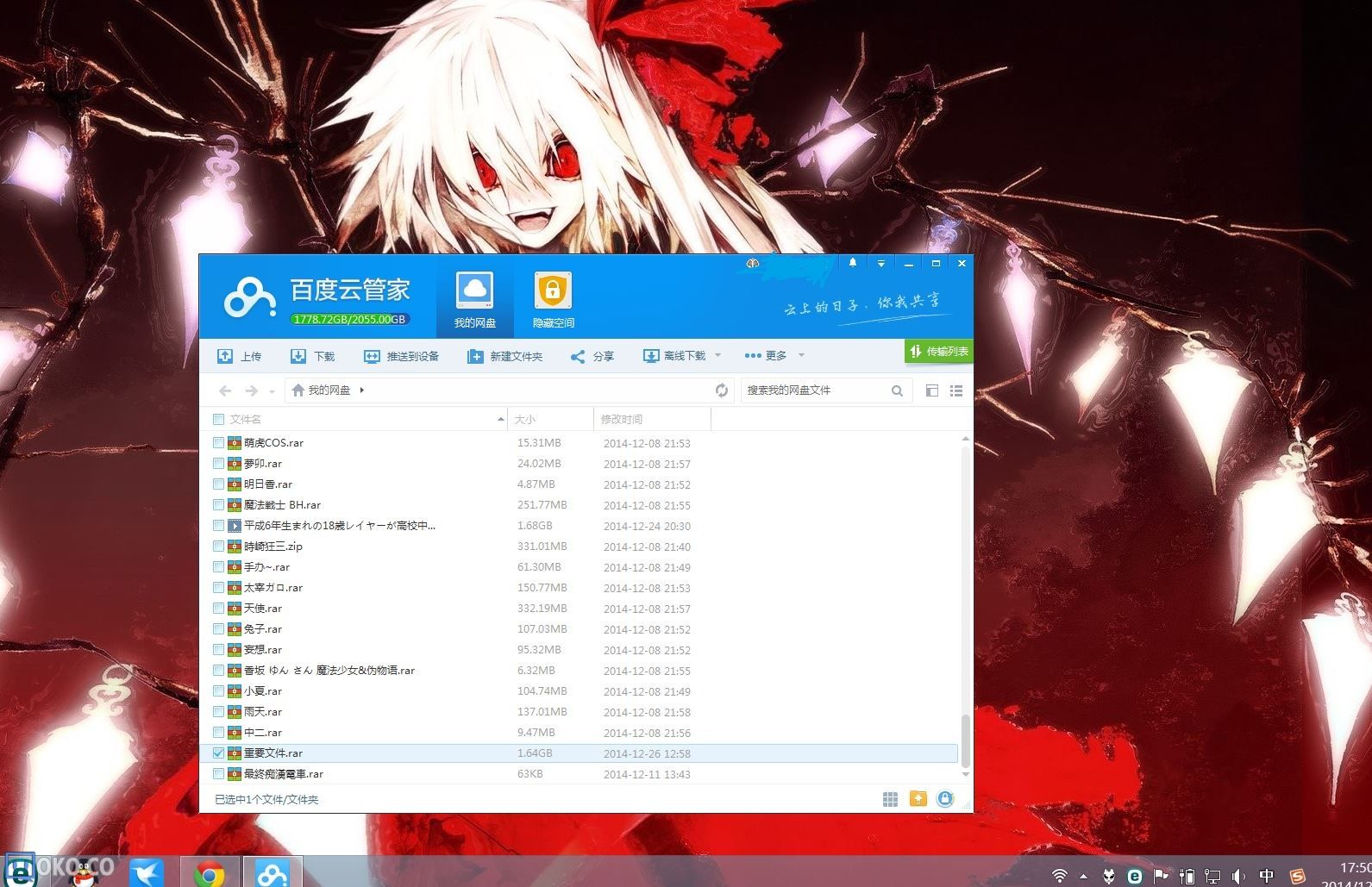The width and height of the screenshot is (1372, 887).
Task: Open QQ penguin icon in taskbar
Action: [x=84, y=874]
